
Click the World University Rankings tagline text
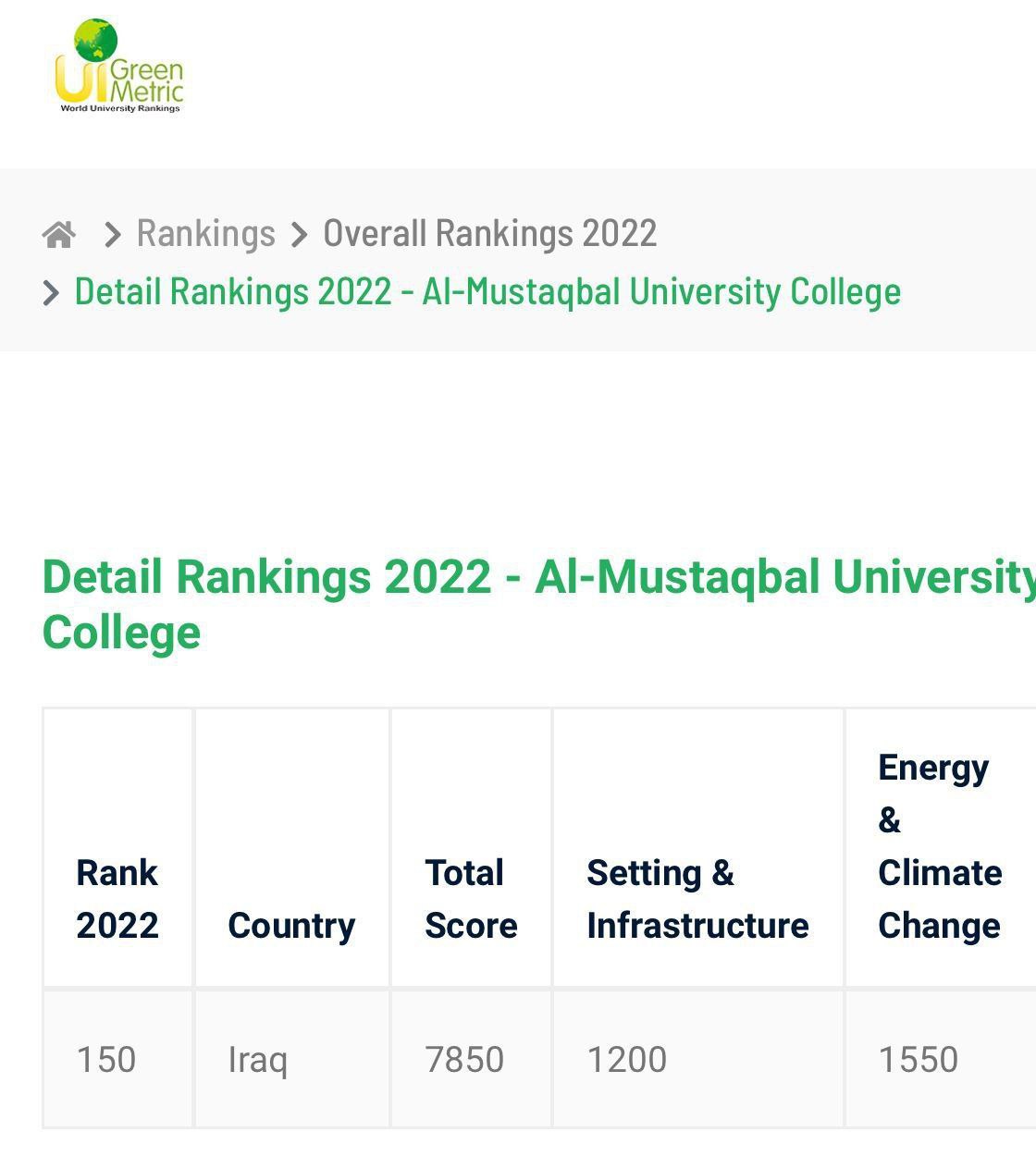tap(120, 108)
